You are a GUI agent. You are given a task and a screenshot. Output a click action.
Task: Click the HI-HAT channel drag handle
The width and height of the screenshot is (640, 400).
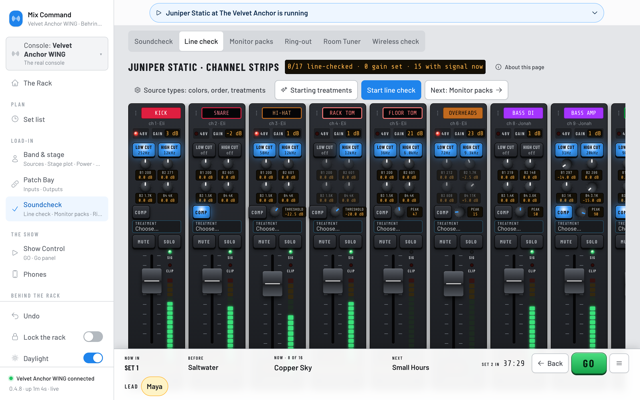pyautogui.click(x=256, y=113)
